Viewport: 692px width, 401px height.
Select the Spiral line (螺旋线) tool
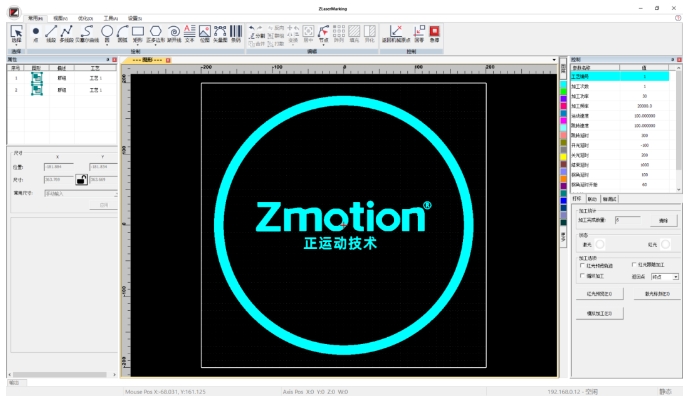click(x=174, y=34)
